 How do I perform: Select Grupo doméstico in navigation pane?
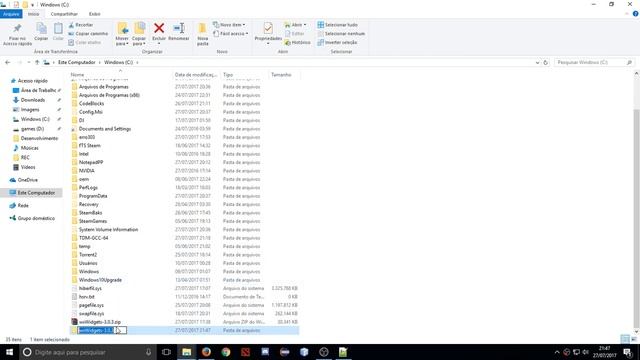[36, 218]
